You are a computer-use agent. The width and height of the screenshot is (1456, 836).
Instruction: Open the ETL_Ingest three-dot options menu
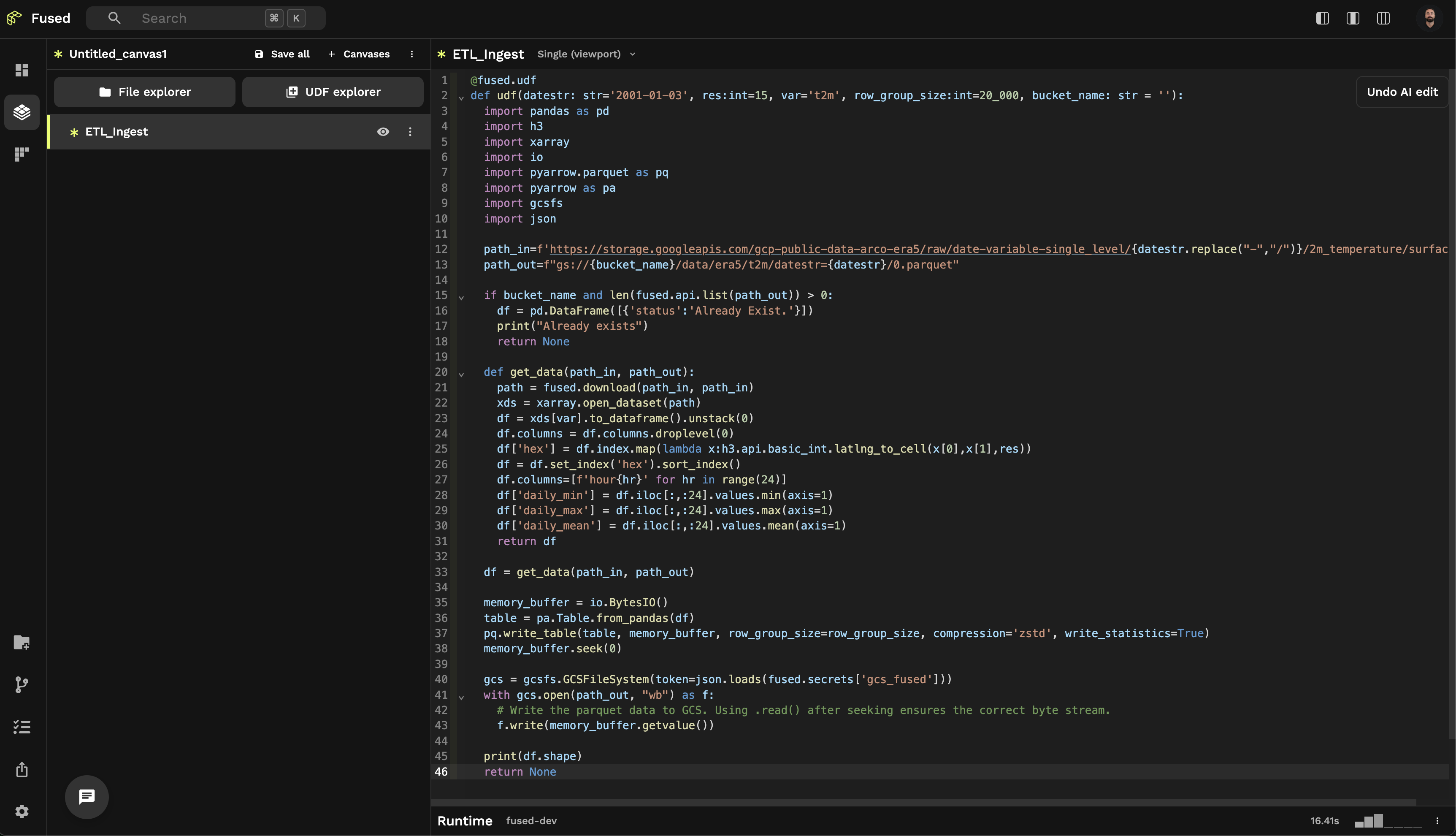point(410,131)
